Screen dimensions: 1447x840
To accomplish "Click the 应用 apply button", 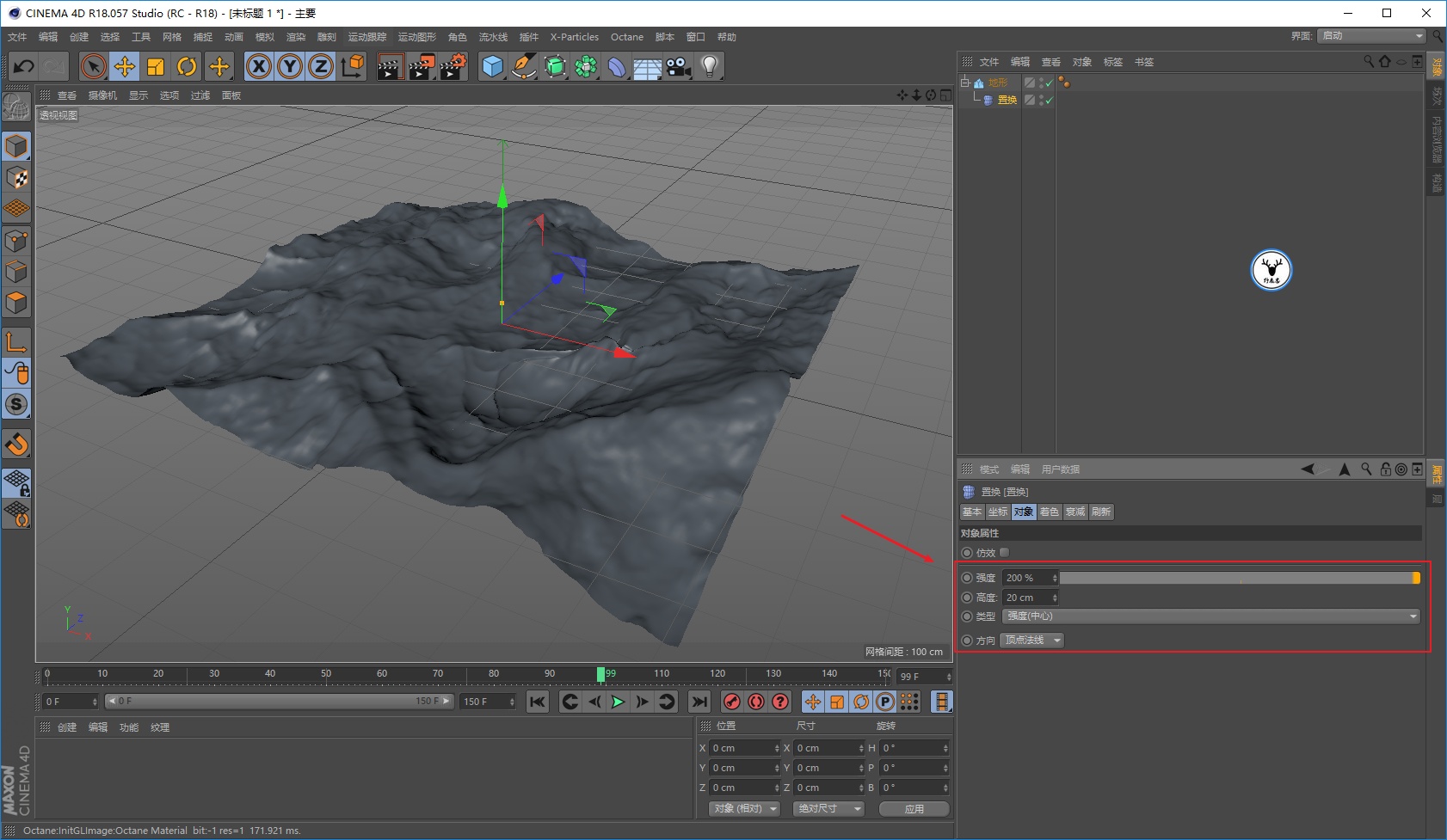I will click(x=914, y=809).
